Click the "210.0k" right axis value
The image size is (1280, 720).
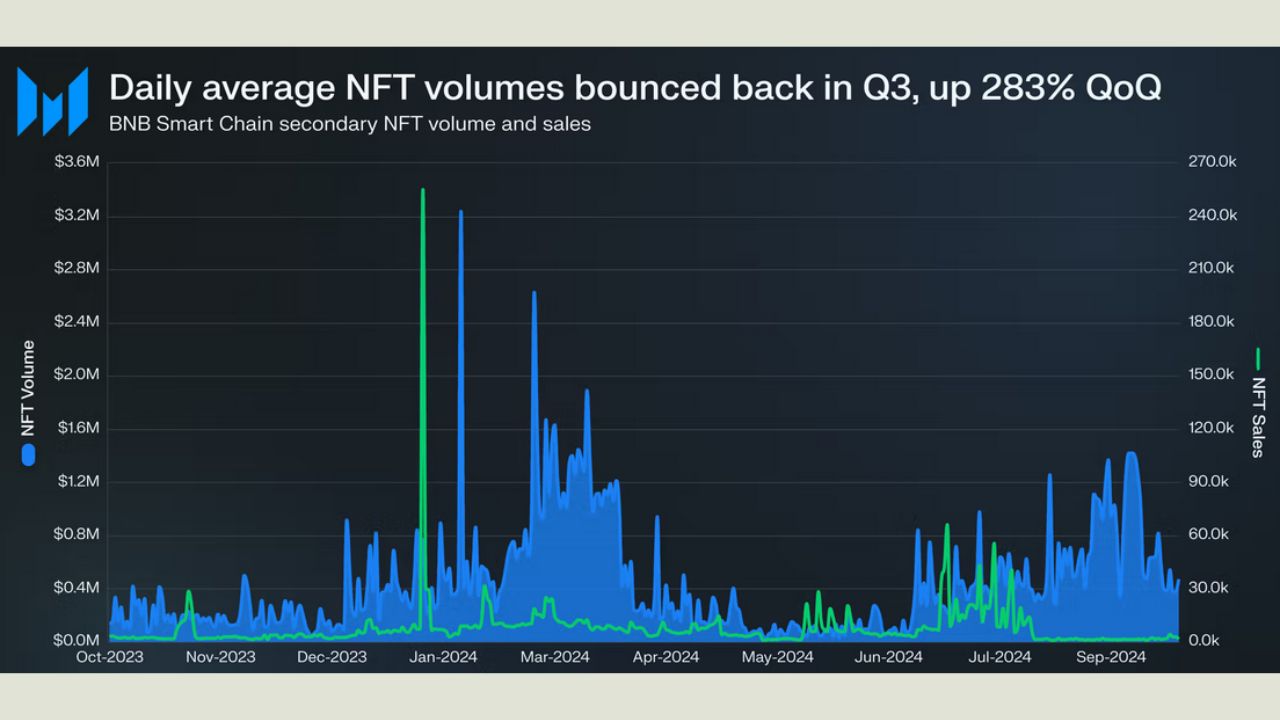(x=1212, y=268)
